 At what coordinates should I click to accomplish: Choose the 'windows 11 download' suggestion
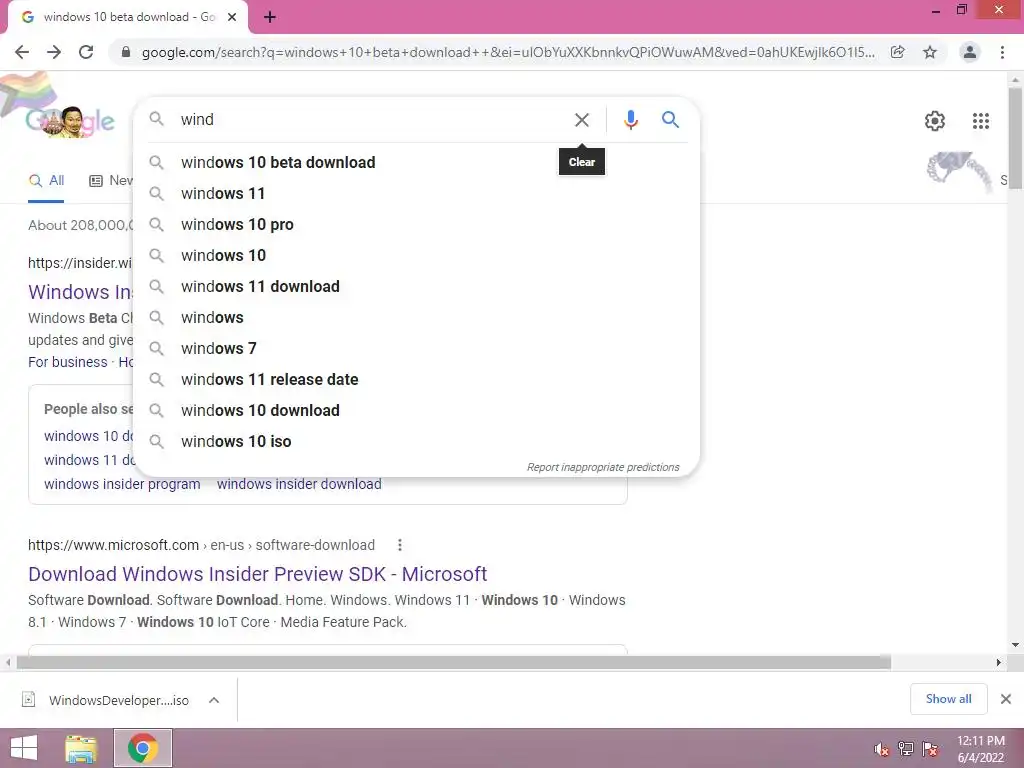[x=416, y=287]
